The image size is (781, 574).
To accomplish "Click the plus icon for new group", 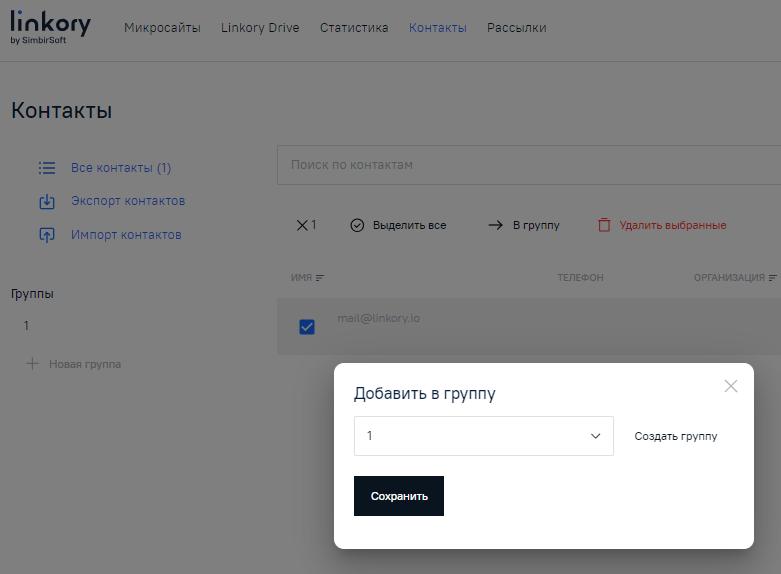I will point(32,364).
